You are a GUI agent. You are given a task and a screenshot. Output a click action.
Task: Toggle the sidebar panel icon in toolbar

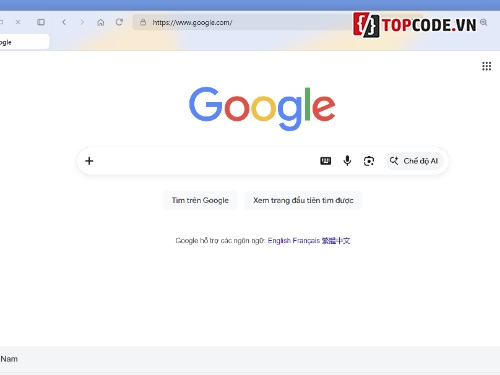41,22
